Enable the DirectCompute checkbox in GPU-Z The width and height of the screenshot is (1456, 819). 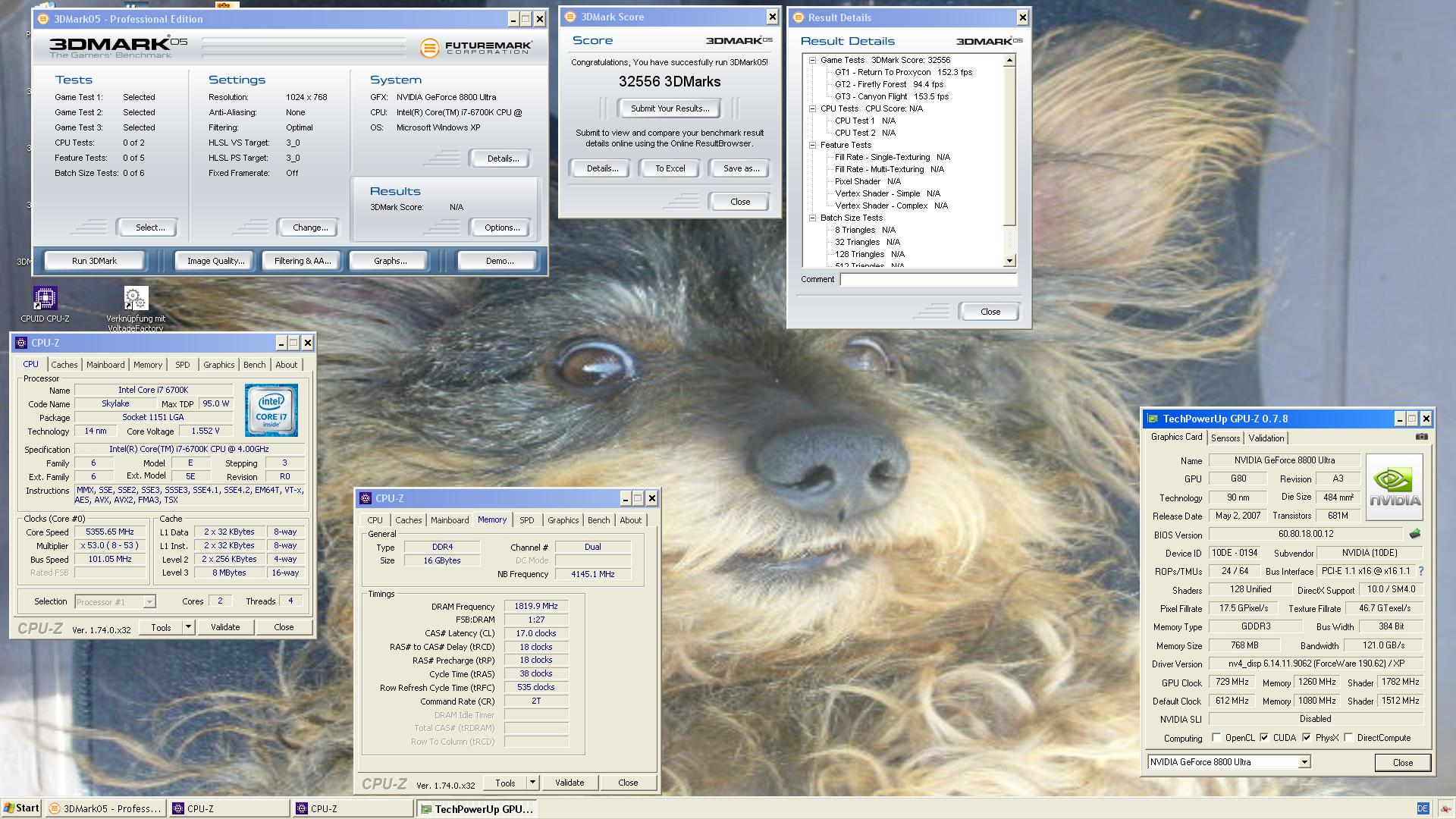point(1348,738)
